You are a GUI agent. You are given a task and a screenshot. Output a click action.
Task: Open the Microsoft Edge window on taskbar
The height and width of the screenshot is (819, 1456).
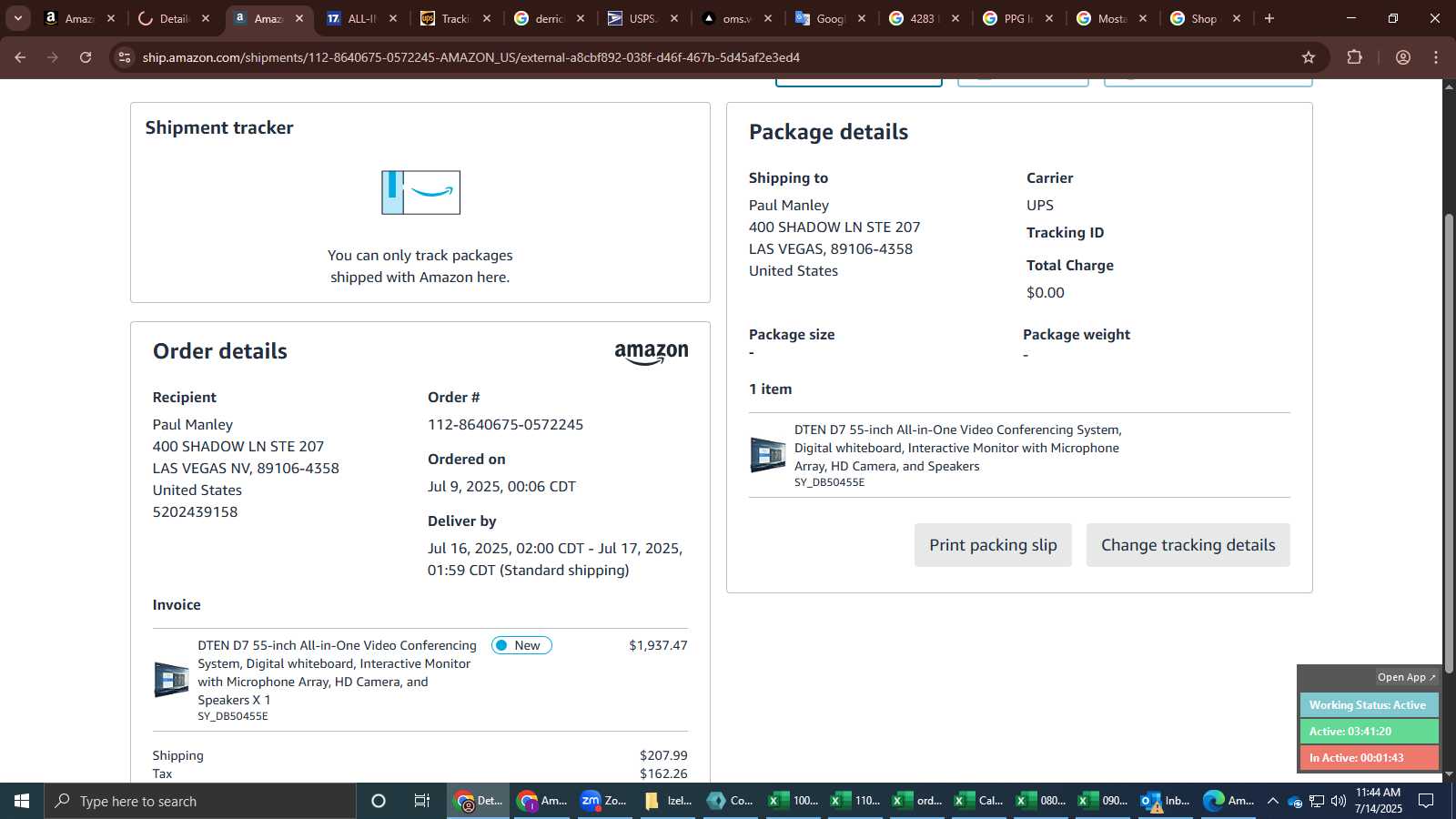pyautogui.click(x=1228, y=801)
